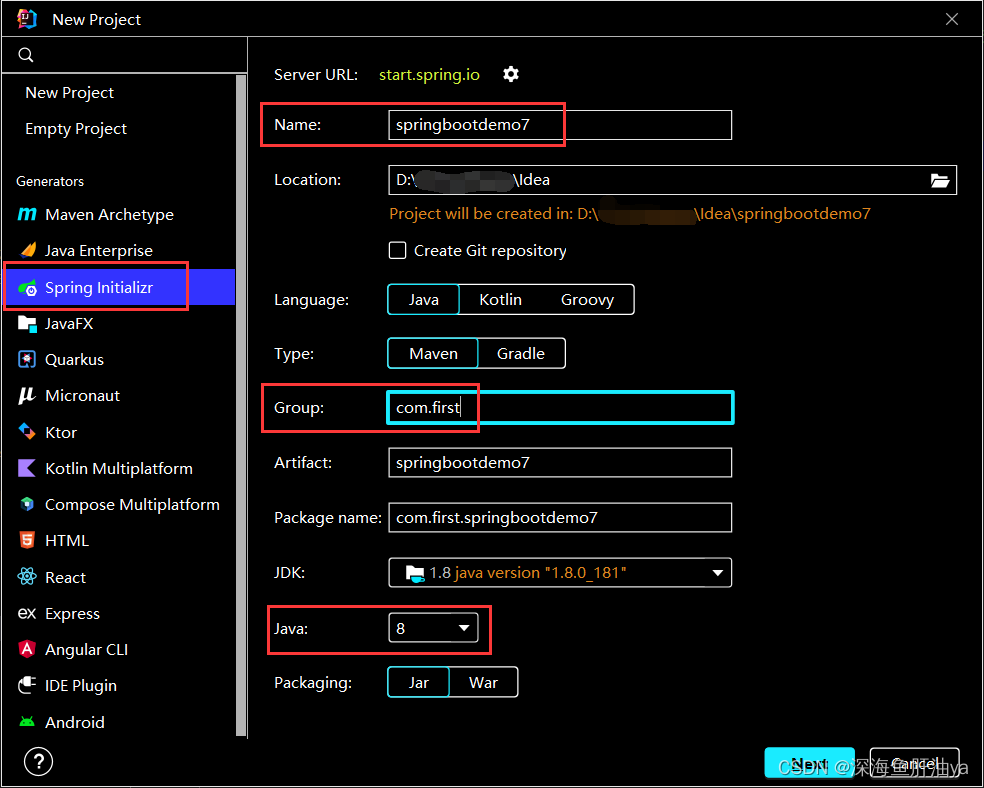Click the IDE Plugin icon
984x788 pixels.
tap(27, 685)
